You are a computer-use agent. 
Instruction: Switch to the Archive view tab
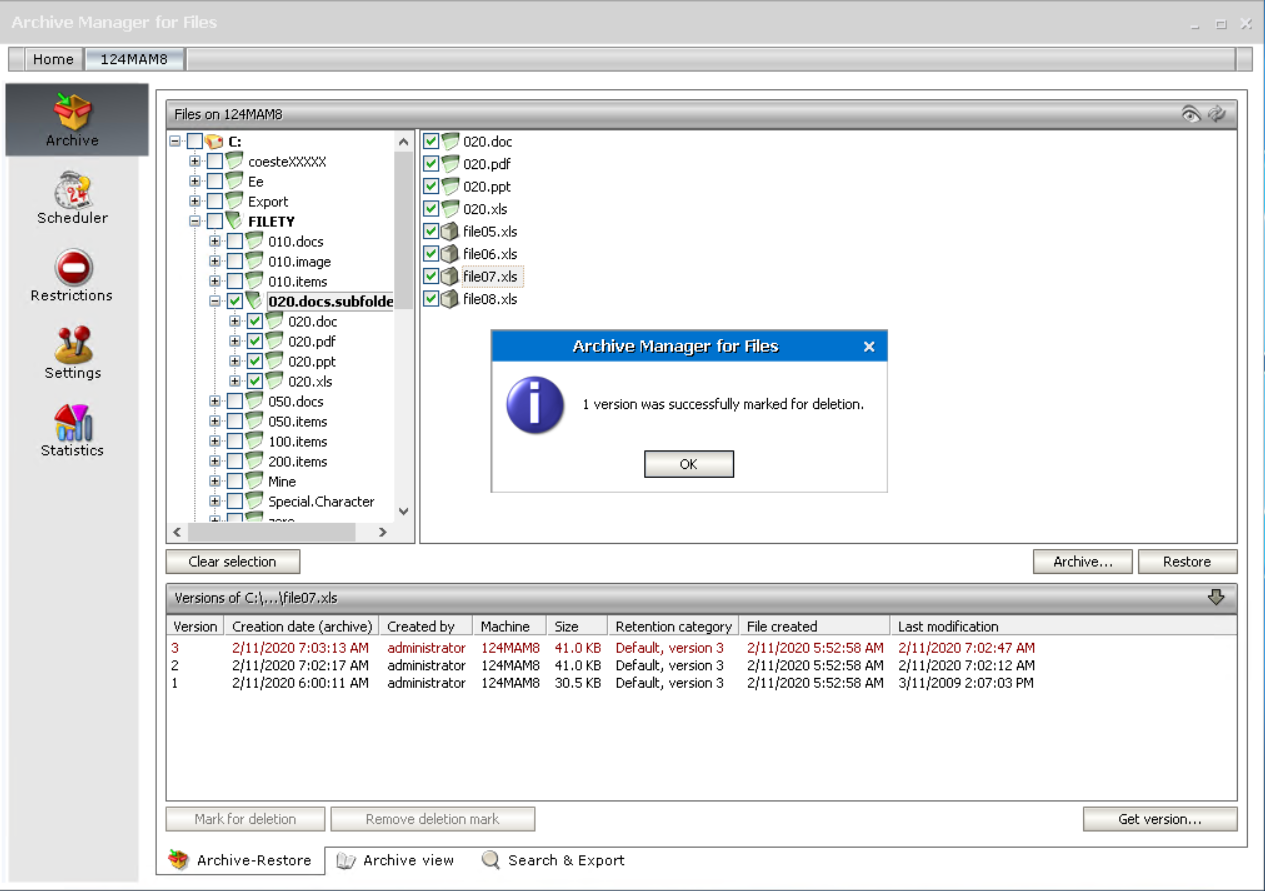pos(396,860)
